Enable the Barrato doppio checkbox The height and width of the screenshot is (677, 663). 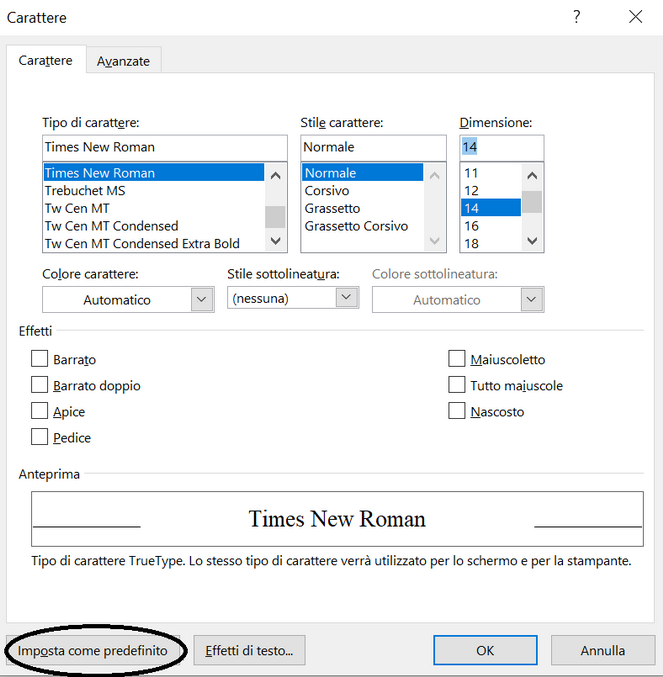coord(39,385)
